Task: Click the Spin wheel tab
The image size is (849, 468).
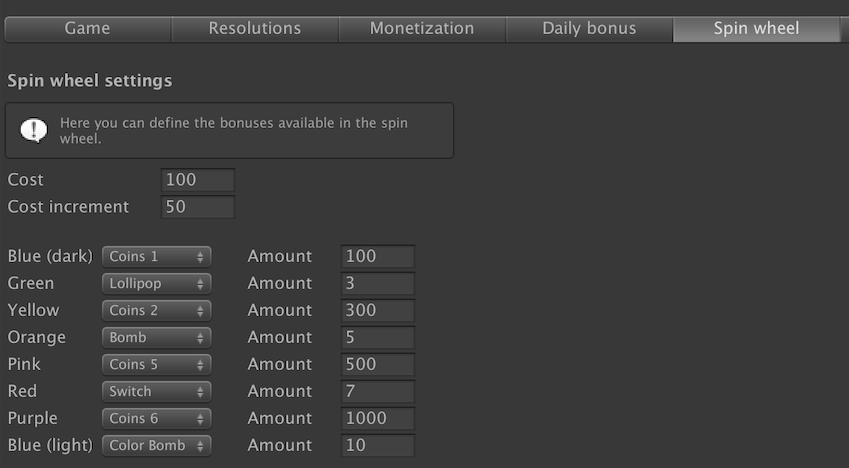Action: (x=756, y=28)
